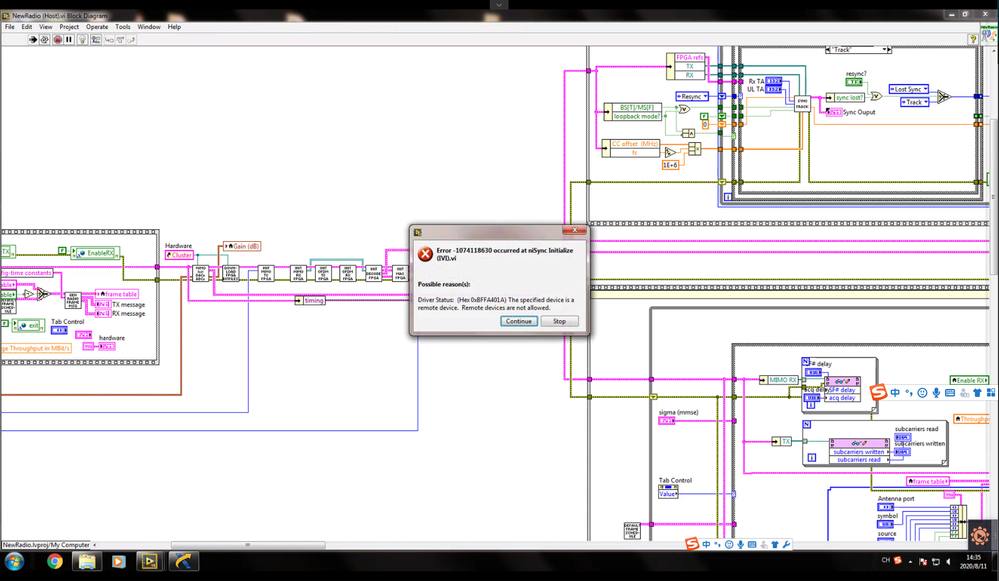Click the horizontal scrollbar left arrow

95,545
